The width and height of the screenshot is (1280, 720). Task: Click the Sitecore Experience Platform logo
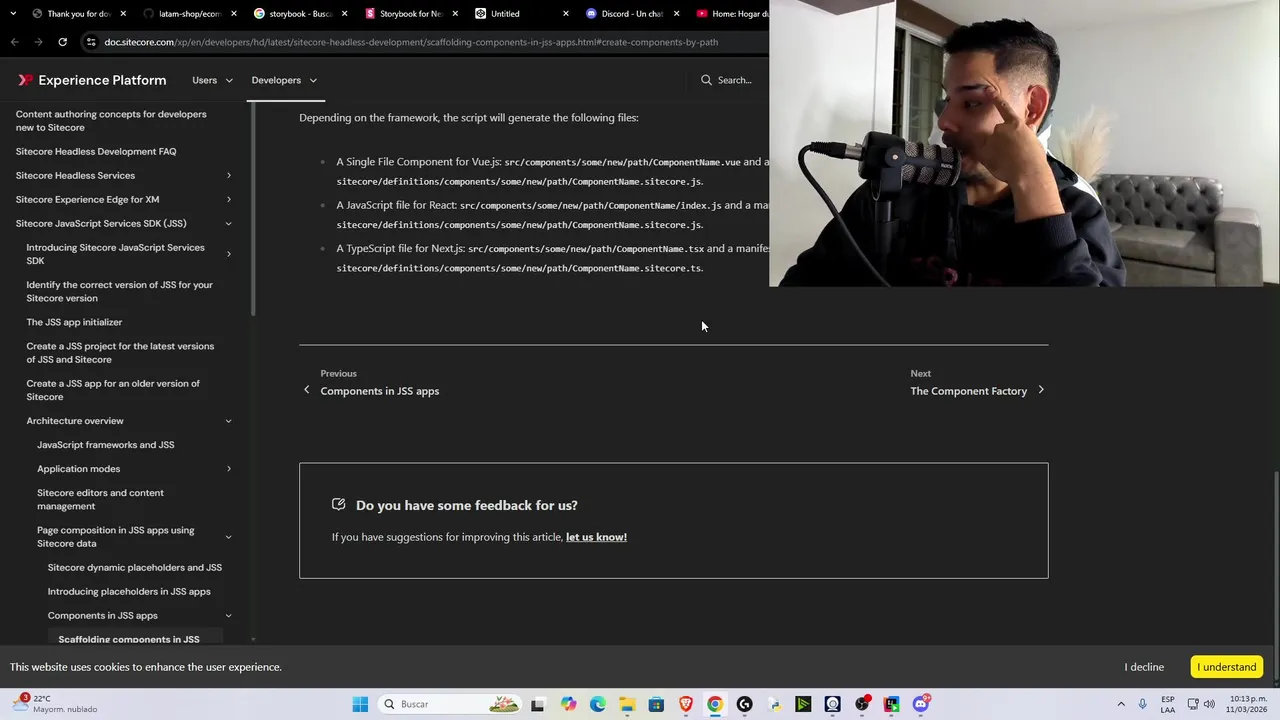pos(92,80)
